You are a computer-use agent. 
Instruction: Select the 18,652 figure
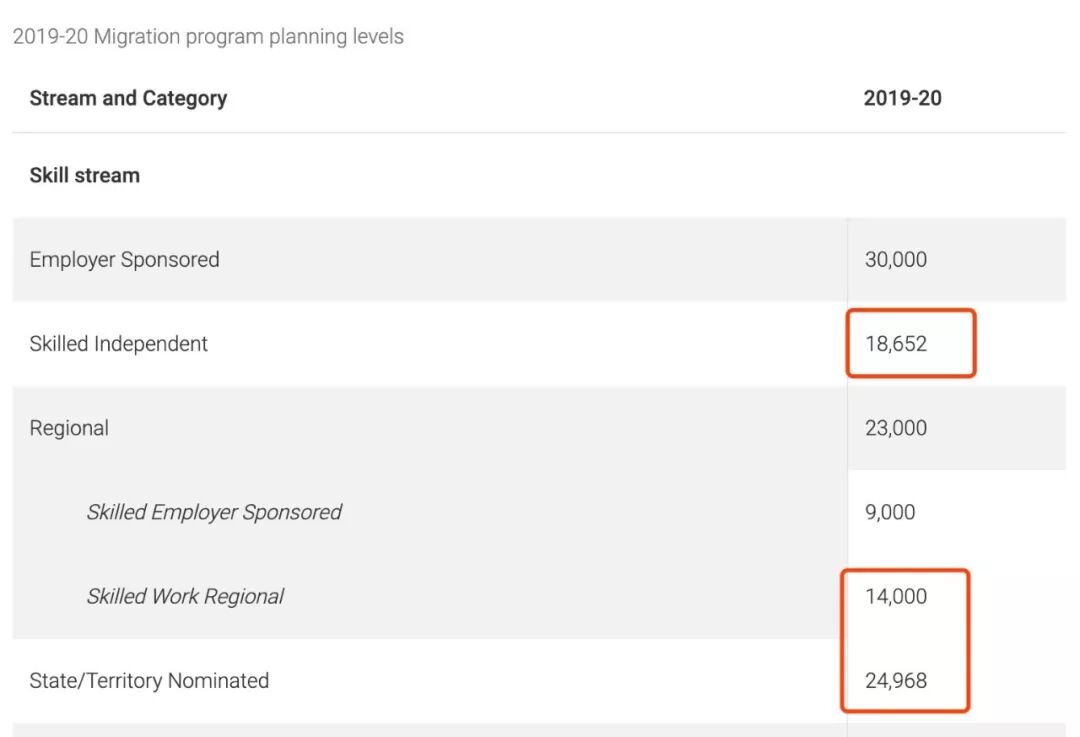pyautogui.click(x=895, y=343)
